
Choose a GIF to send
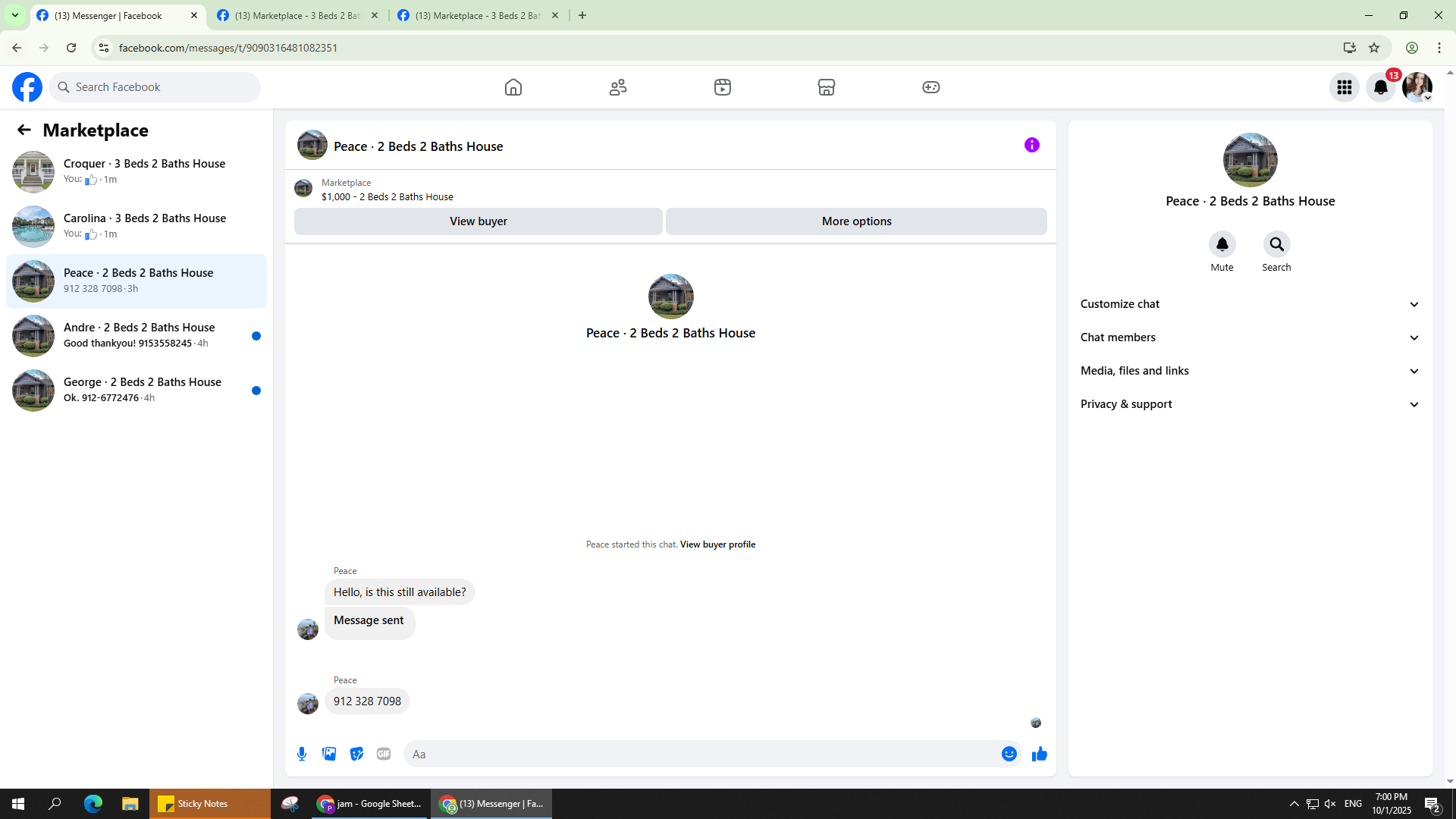tap(384, 754)
